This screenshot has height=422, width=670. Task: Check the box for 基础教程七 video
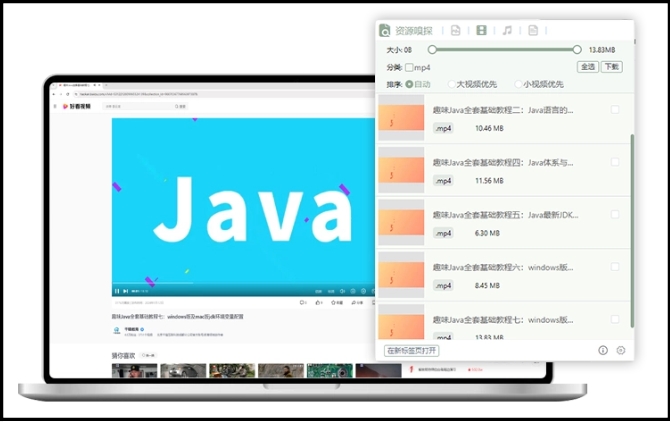click(615, 319)
